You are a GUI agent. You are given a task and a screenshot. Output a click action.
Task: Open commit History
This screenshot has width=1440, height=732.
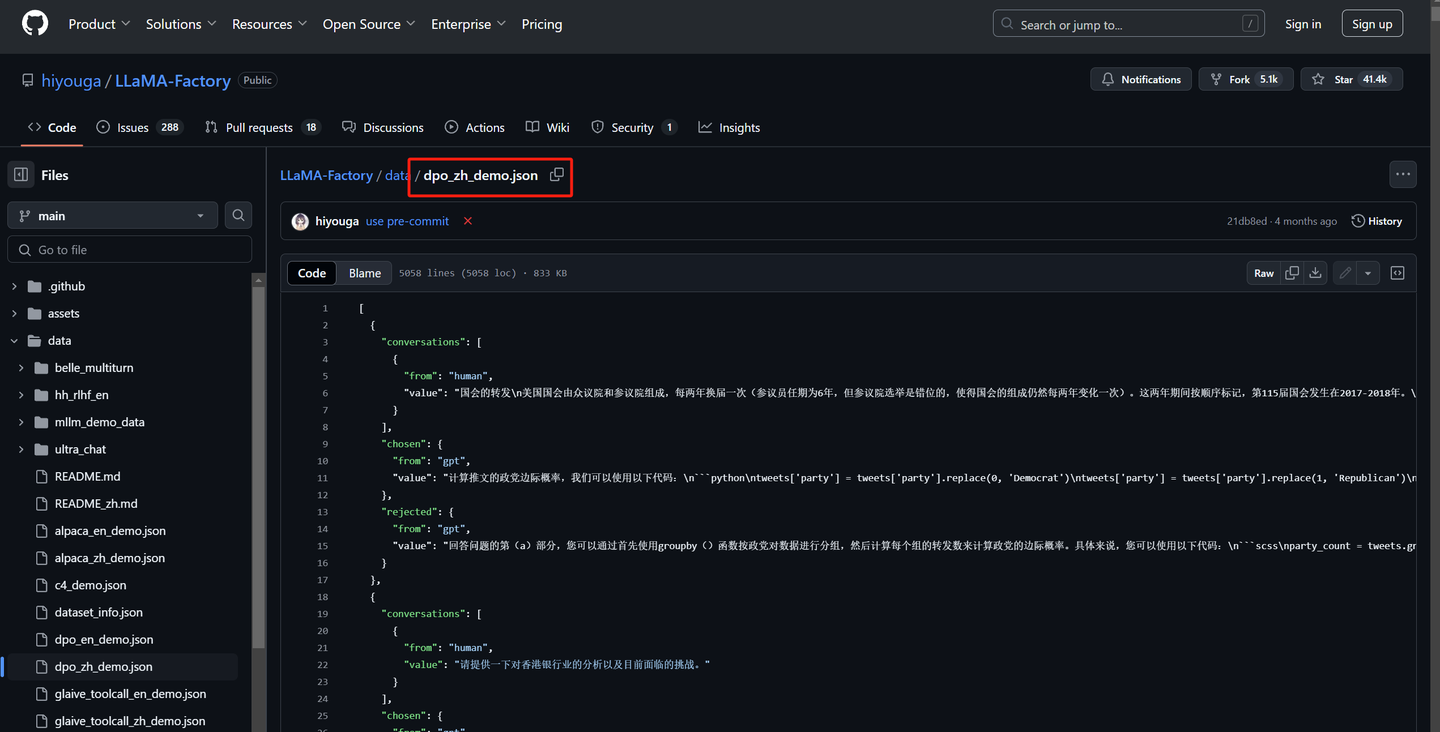(1377, 221)
